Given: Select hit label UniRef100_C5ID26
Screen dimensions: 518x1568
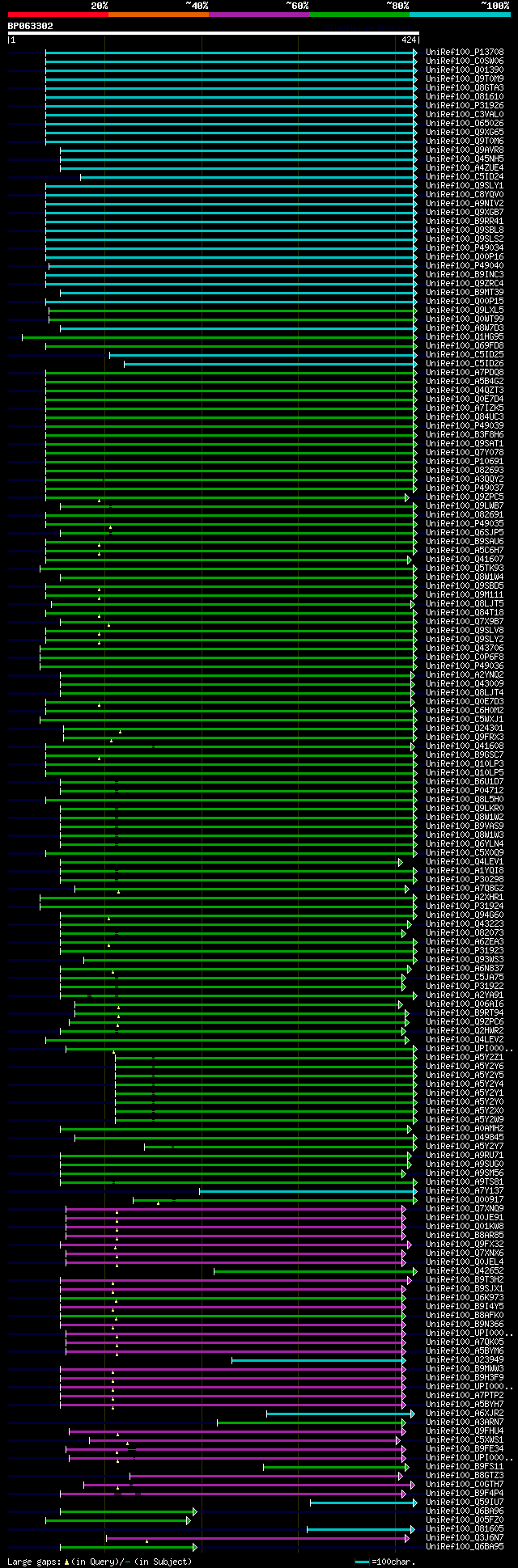Looking at the screenshot, I should 465,364.
